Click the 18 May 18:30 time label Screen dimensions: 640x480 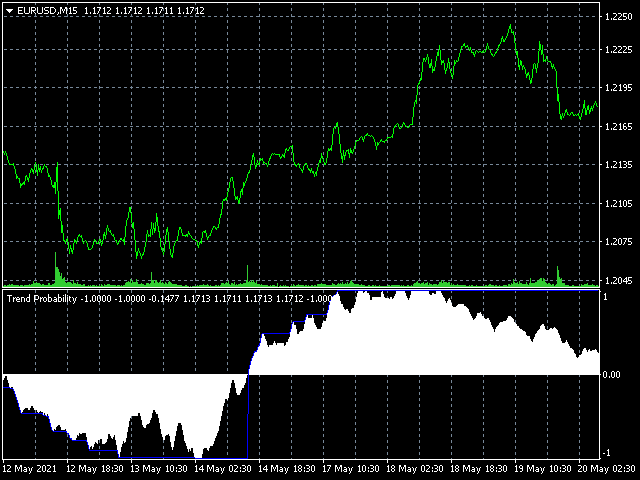(x=478, y=468)
